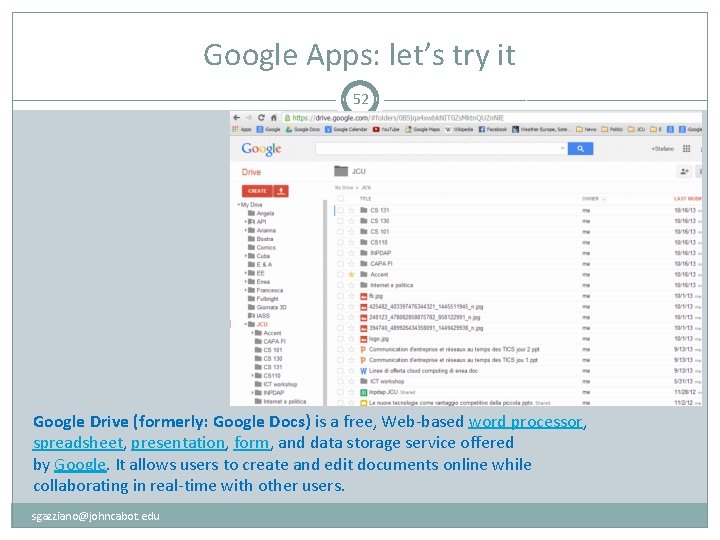Select the Angela folder in sidebar
Screen dimensions: 720x540
pos(261,213)
